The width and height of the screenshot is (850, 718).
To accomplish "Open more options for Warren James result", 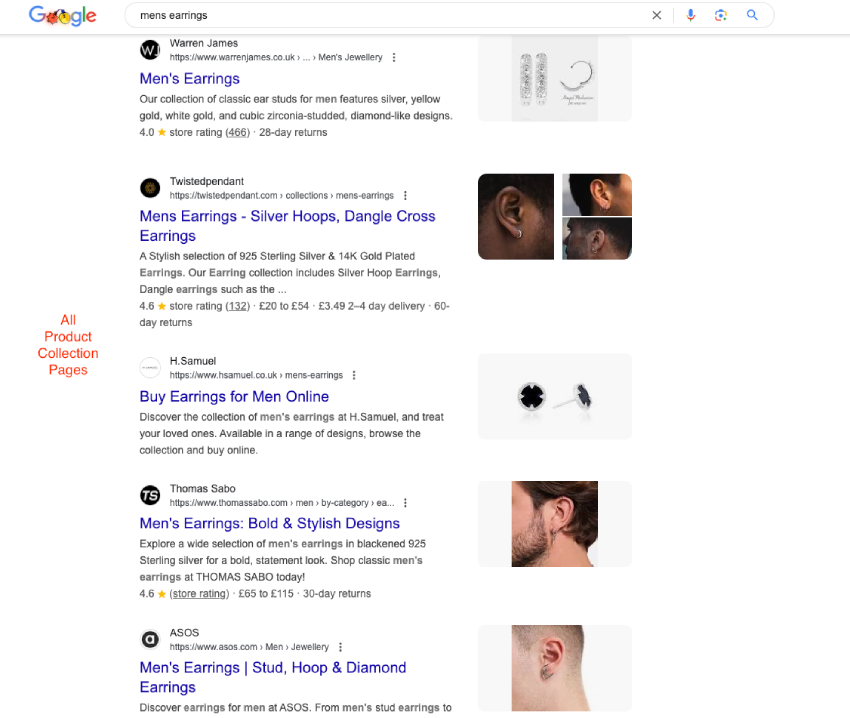I will pyautogui.click(x=394, y=57).
